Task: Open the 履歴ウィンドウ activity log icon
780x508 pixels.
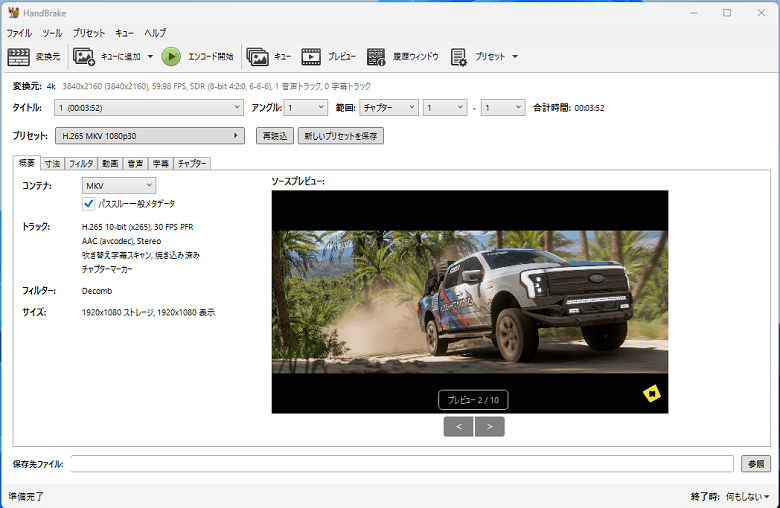Action: [376, 57]
